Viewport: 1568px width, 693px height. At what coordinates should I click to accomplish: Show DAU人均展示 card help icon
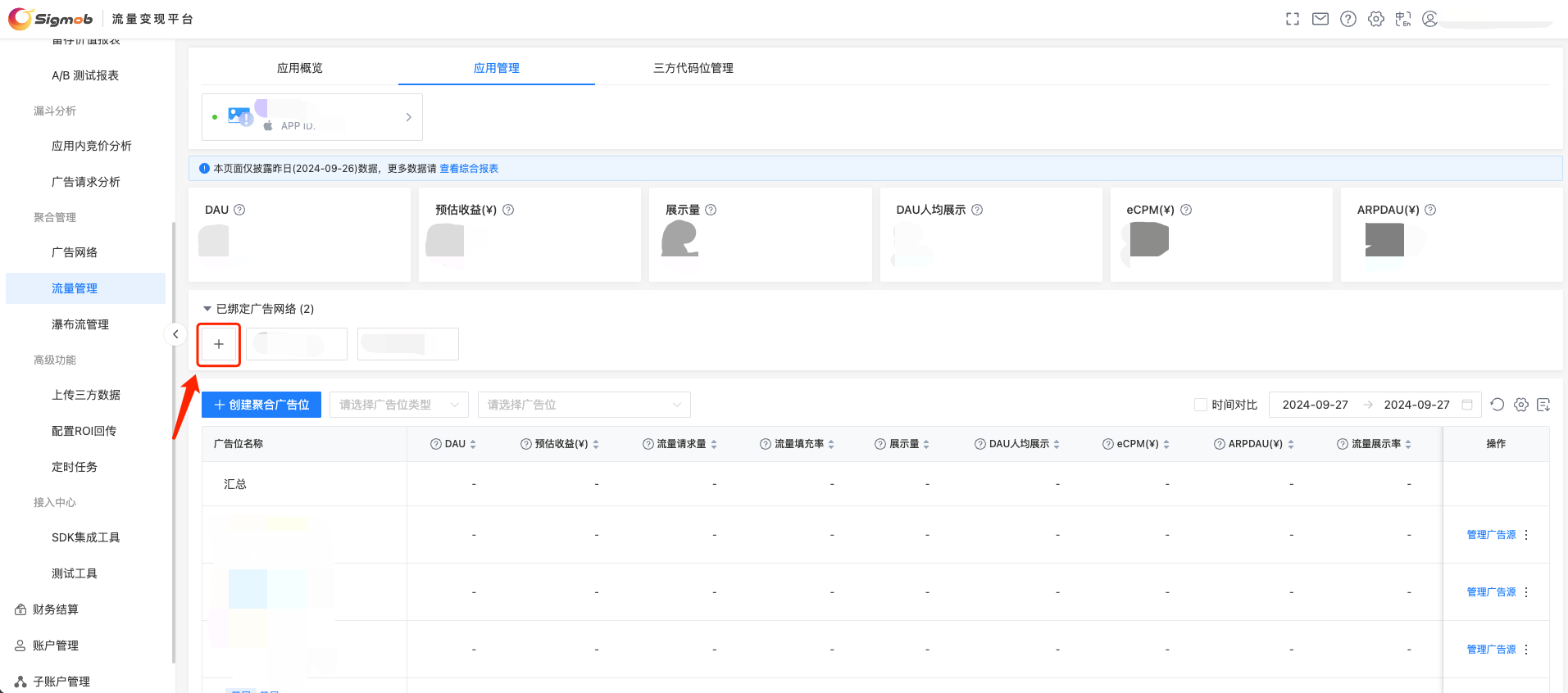[x=977, y=210]
